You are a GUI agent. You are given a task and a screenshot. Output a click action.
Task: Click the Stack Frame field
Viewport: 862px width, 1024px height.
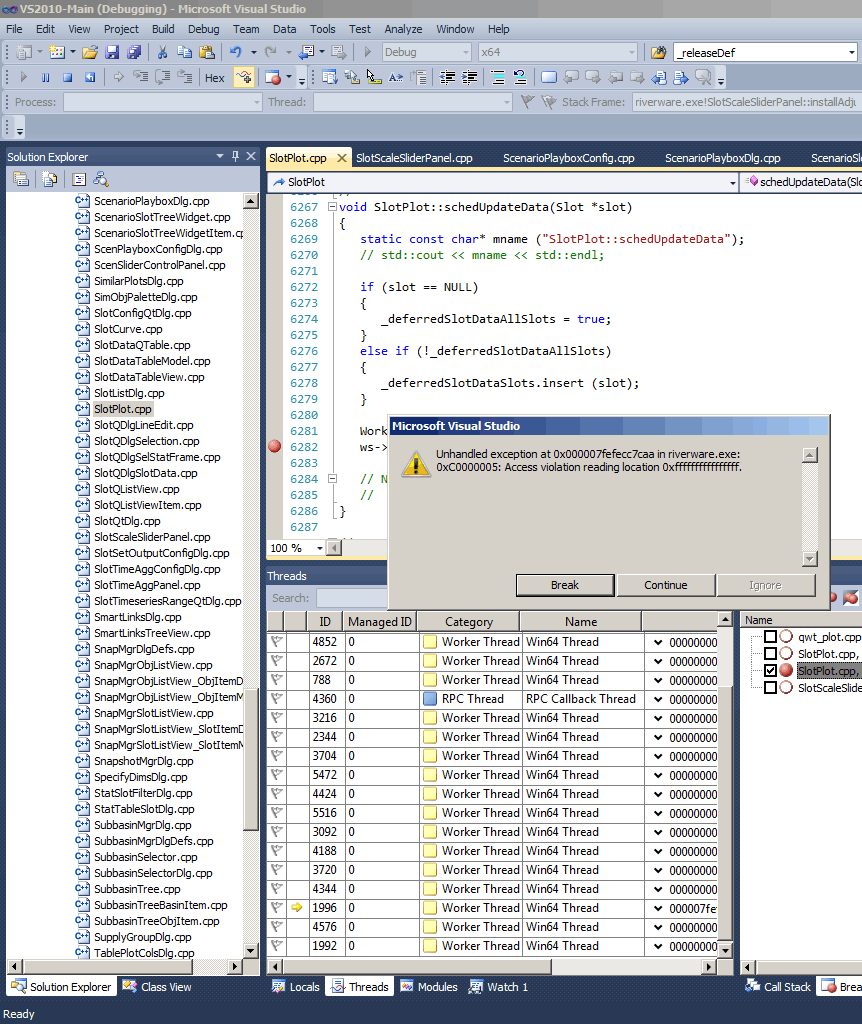[x=746, y=102]
